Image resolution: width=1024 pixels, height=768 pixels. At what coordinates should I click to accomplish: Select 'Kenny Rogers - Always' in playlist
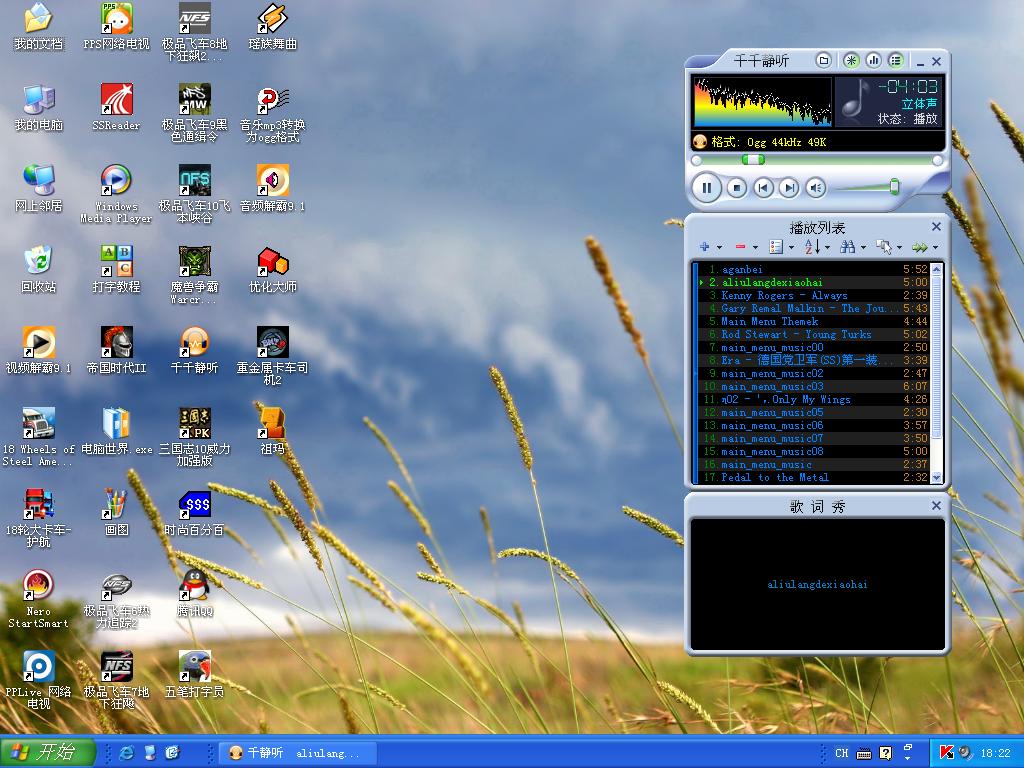pos(784,296)
